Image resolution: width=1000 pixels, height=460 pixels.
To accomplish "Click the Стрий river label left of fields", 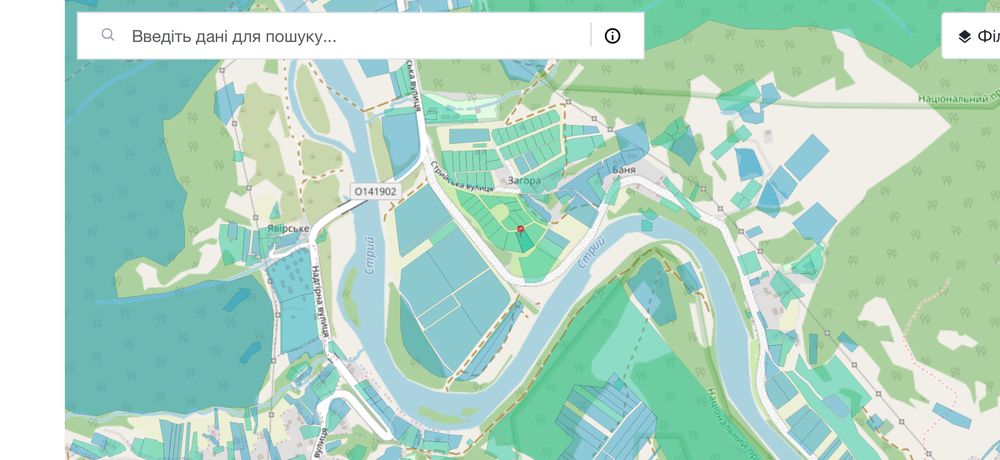I will [369, 255].
